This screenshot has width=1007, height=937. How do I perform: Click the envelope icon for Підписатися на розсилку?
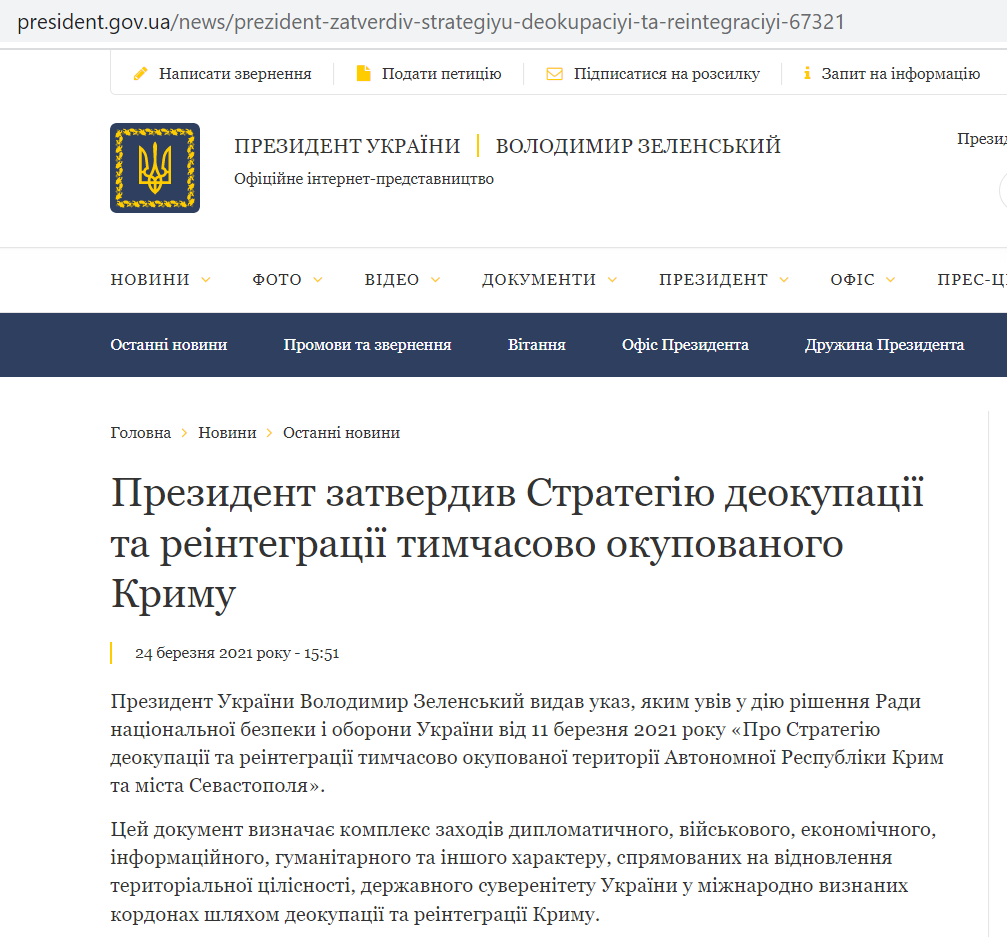(554, 74)
